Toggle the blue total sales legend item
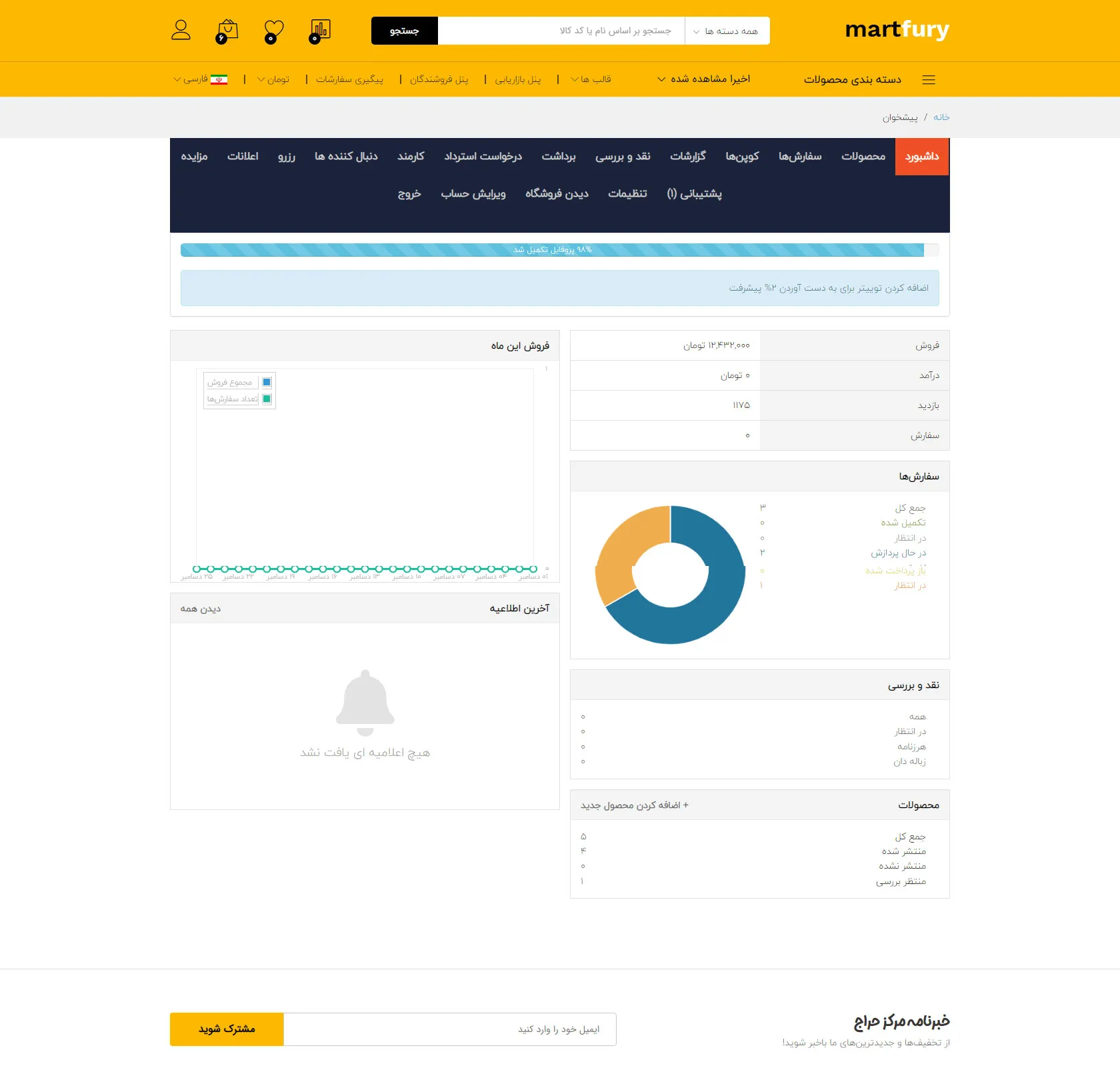The height and width of the screenshot is (1092, 1120). 267,382
